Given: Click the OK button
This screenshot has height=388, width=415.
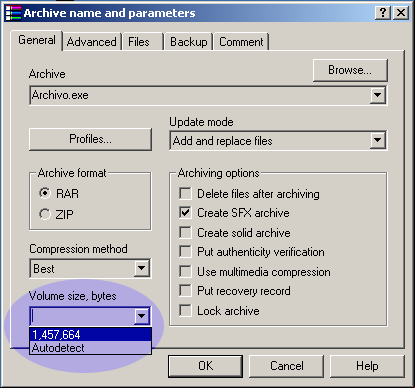Looking at the screenshot, I should point(205,366).
